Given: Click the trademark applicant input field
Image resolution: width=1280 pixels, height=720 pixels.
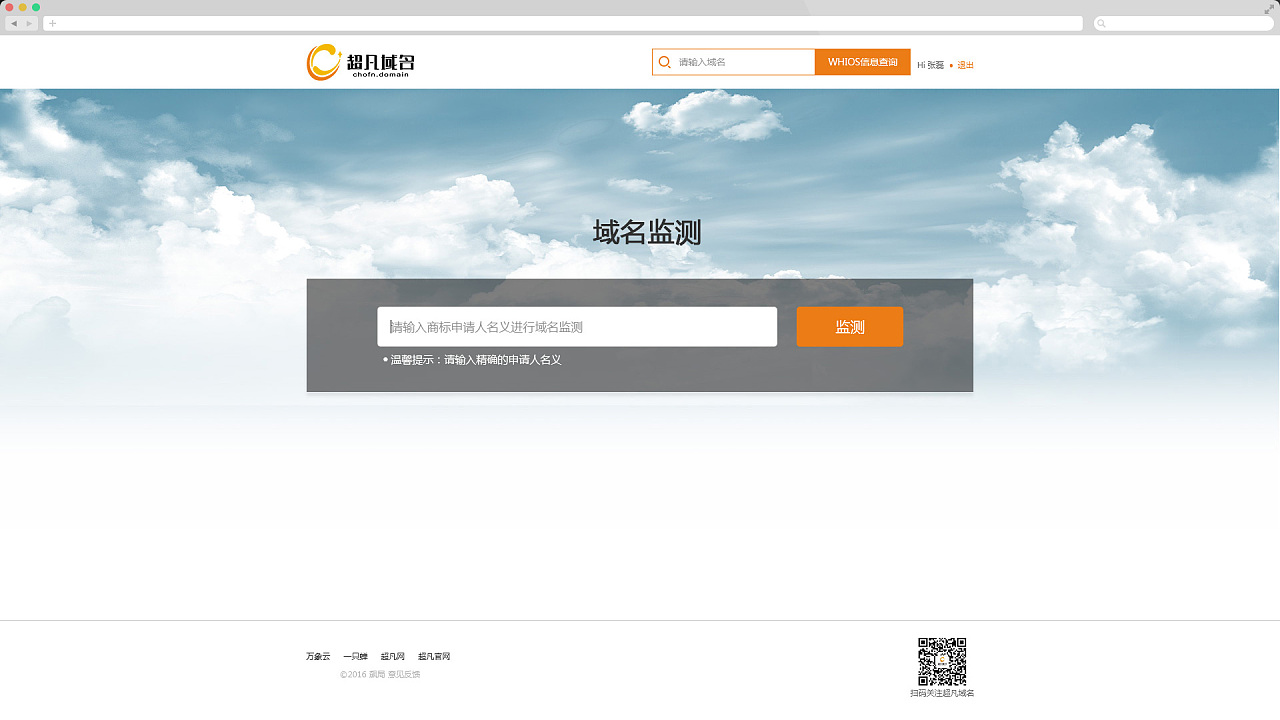Looking at the screenshot, I should (578, 326).
